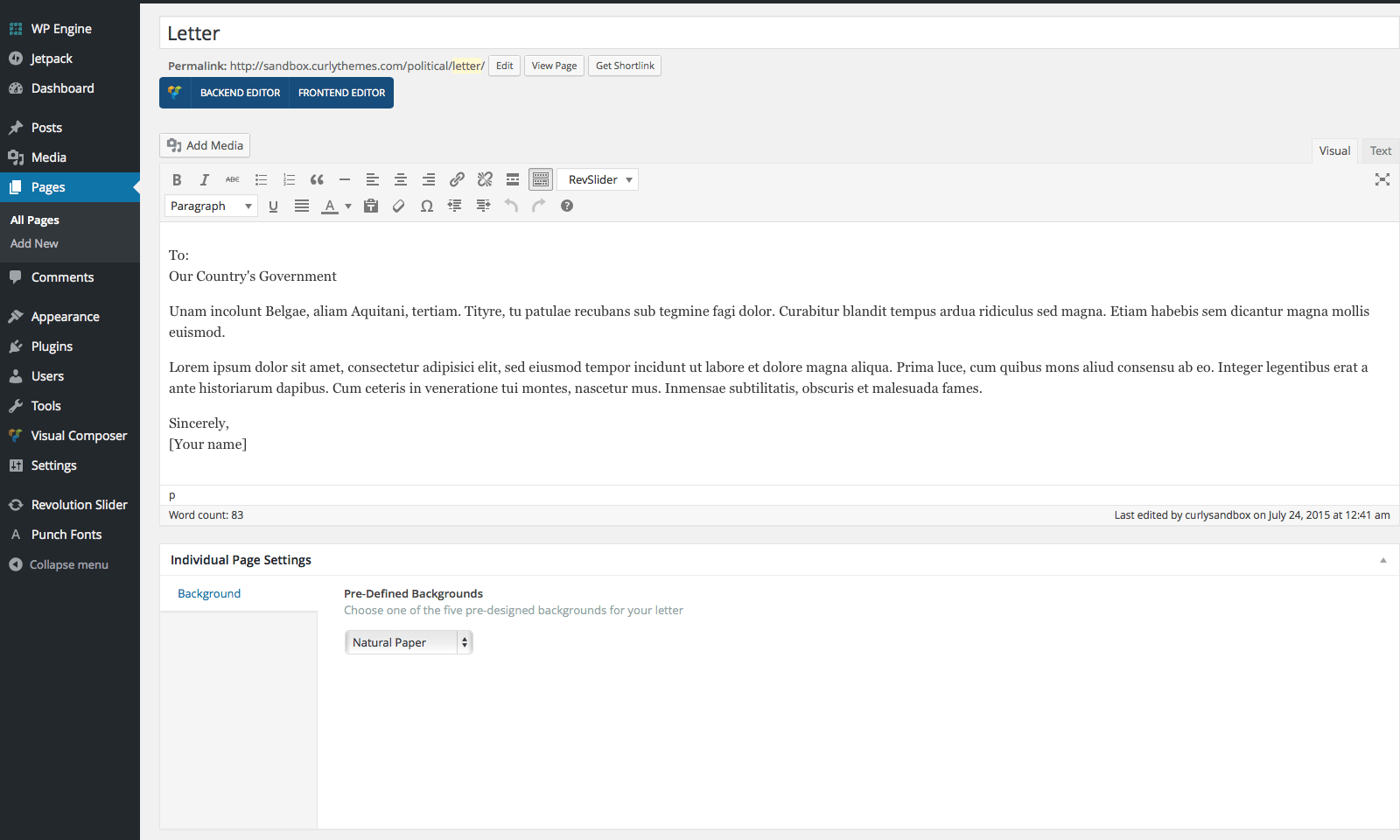Click the Letter title field

779,33
